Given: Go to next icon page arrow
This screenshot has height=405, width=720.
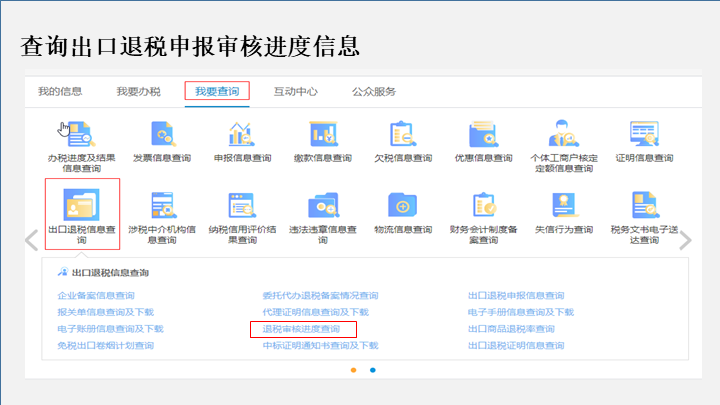Looking at the screenshot, I should 685,240.
